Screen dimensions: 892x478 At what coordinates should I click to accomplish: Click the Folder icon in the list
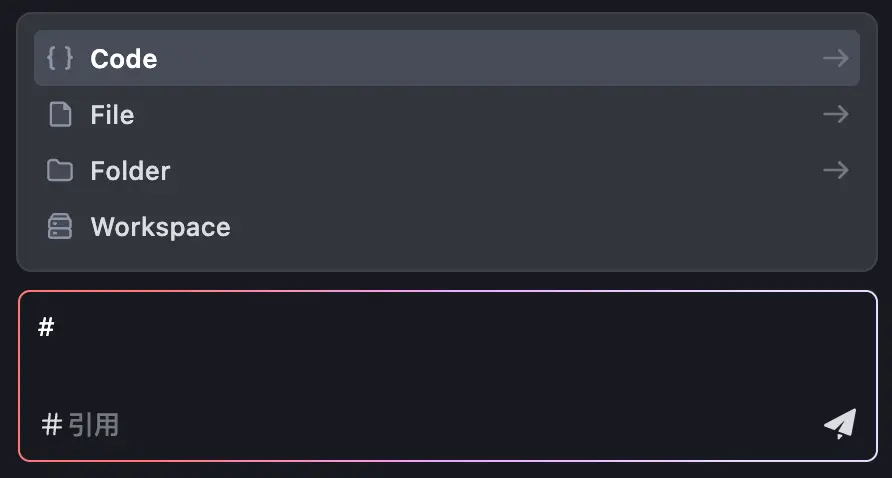pyautogui.click(x=60, y=171)
